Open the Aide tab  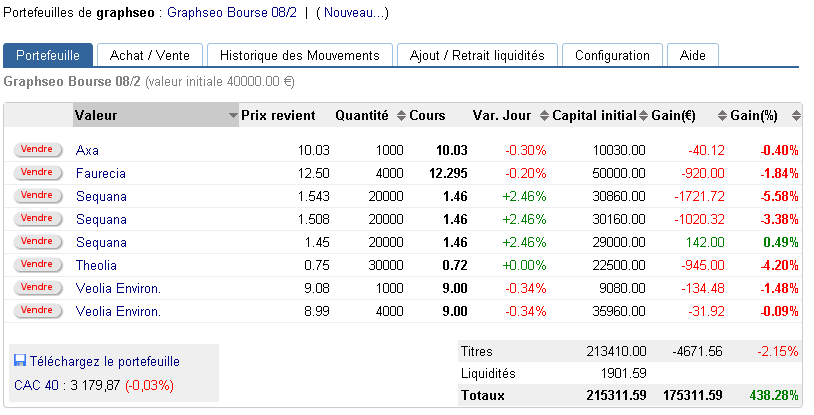(x=692, y=56)
